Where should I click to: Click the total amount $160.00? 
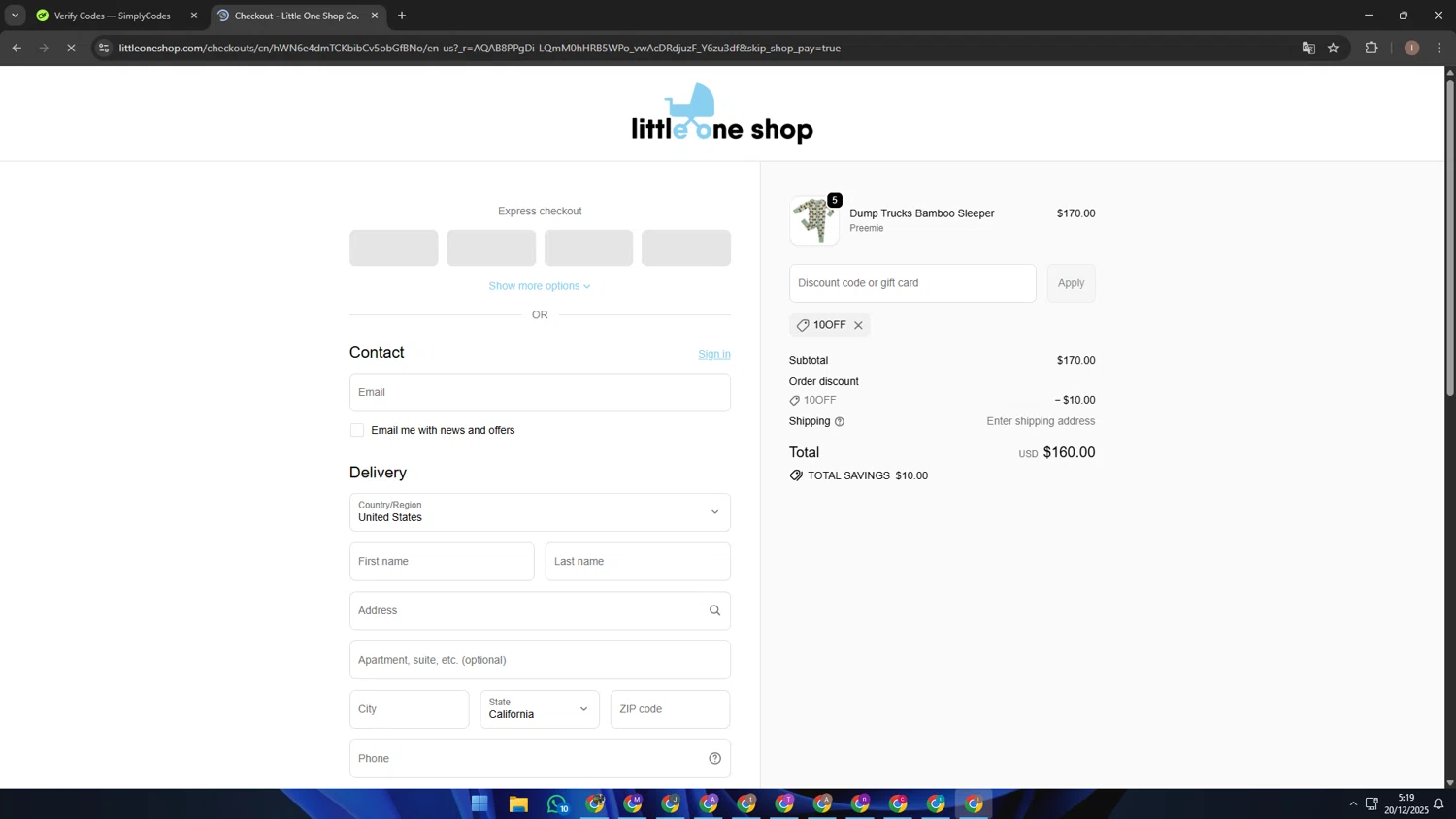[1069, 452]
